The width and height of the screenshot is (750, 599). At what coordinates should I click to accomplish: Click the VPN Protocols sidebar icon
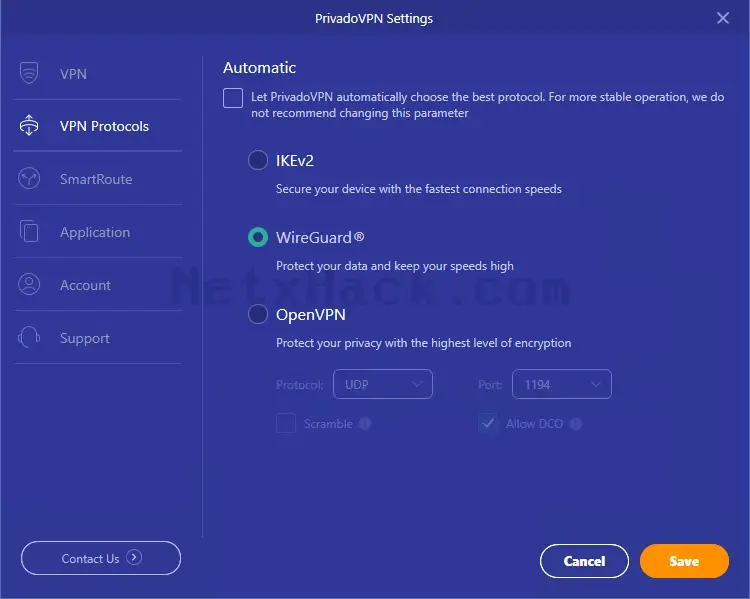coord(29,125)
